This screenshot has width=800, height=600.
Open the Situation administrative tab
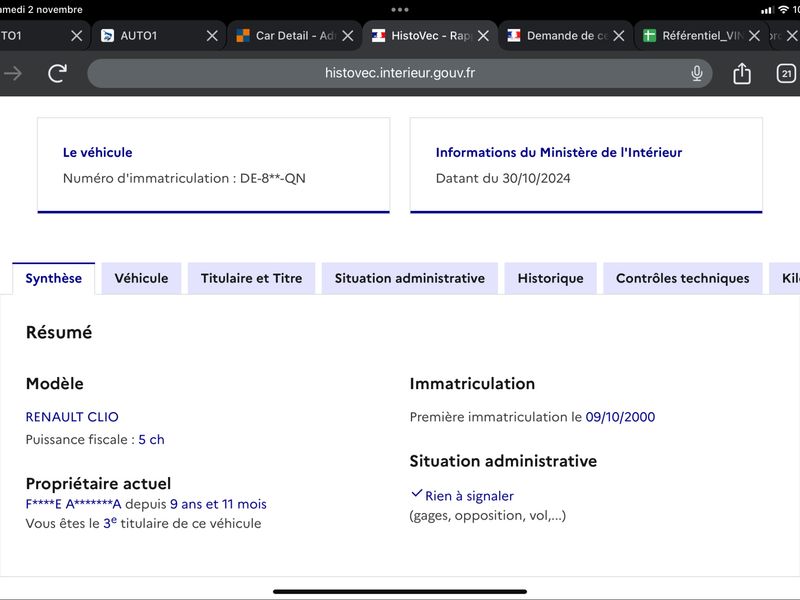point(410,279)
